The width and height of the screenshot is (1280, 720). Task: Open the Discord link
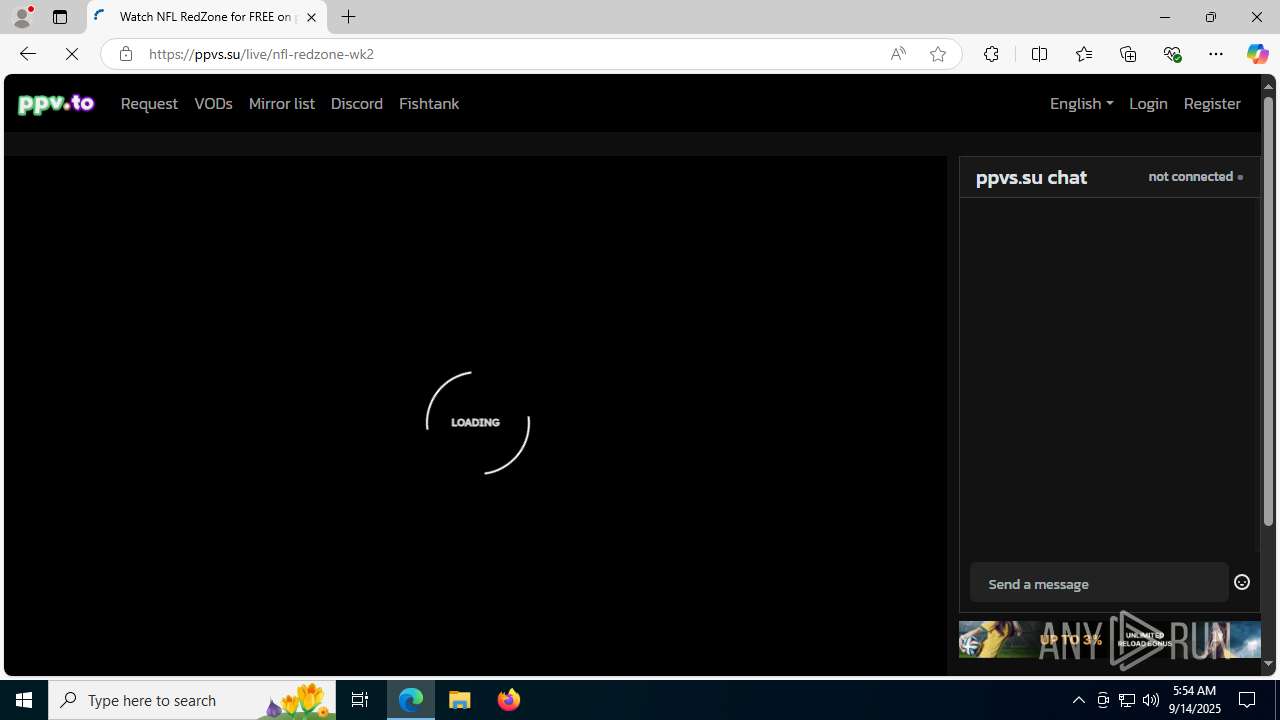point(357,104)
